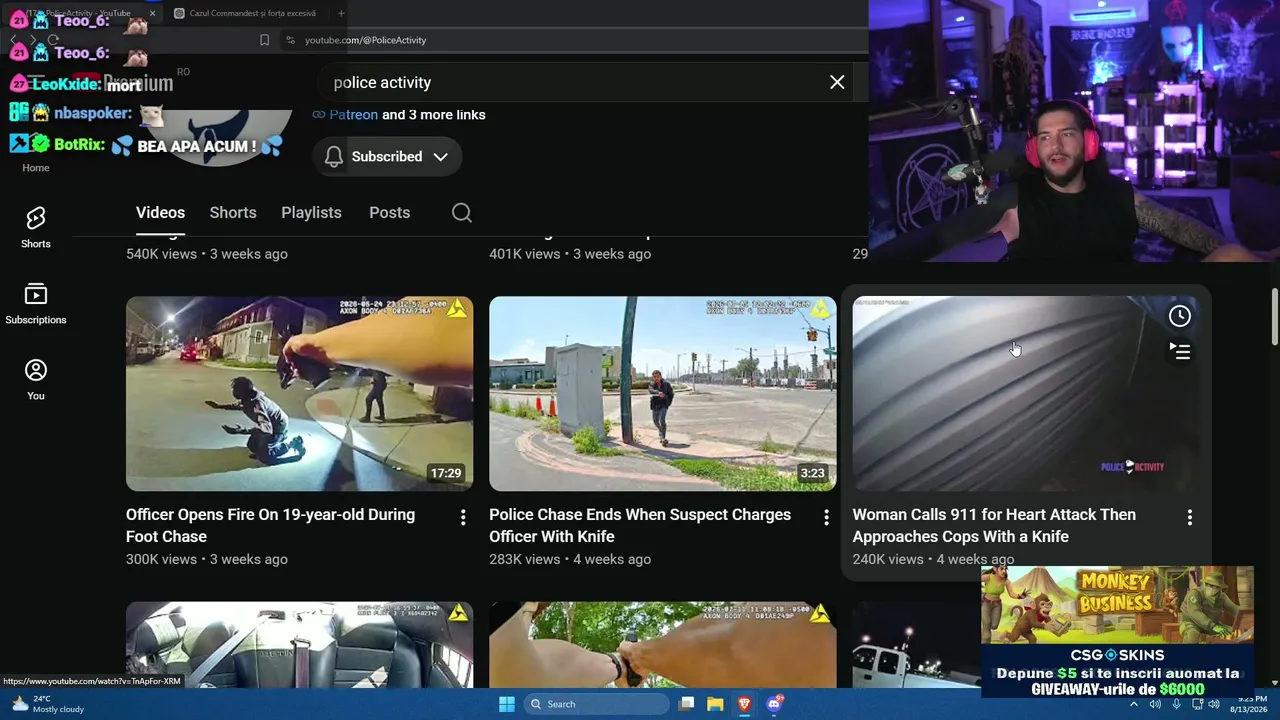This screenshot has width=1280, height=720.
Task: Add the Woman Calls 911 video to queue
Action: coord(1180,351)
